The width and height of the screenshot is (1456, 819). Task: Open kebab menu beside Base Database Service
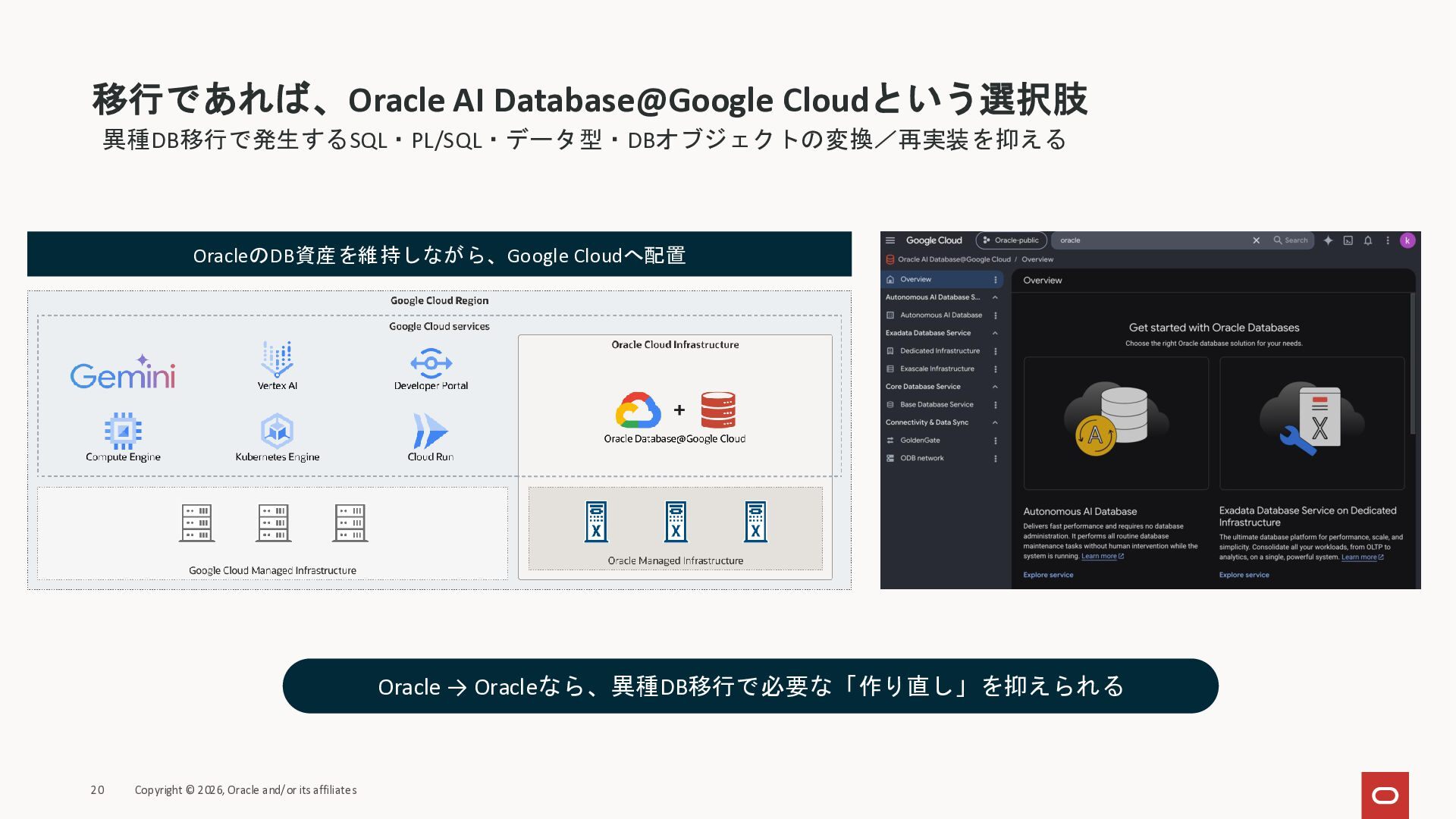(x=996, y=405)
